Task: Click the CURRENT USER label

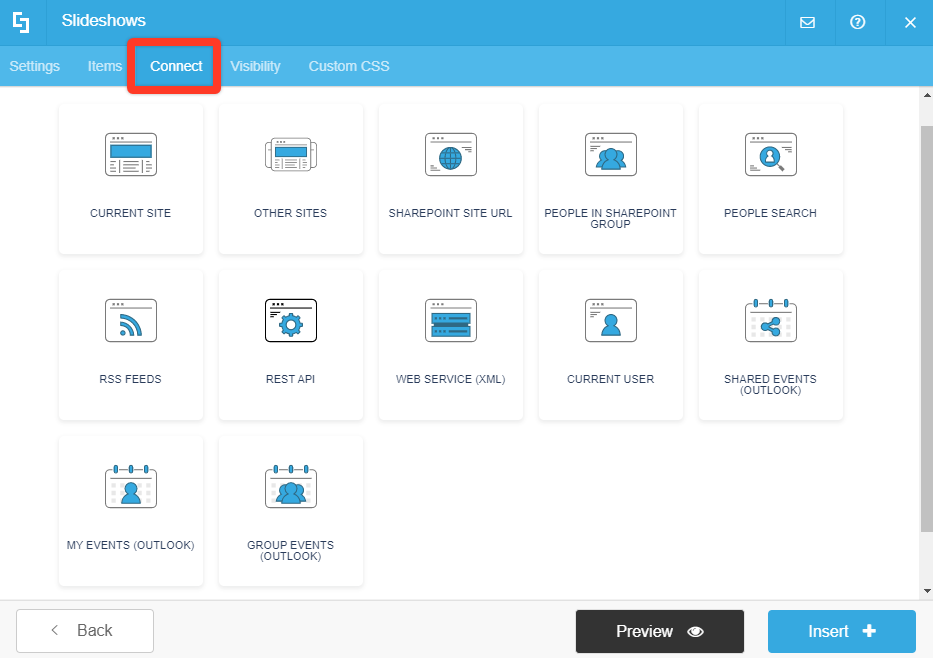Action: tap(611, 379)
